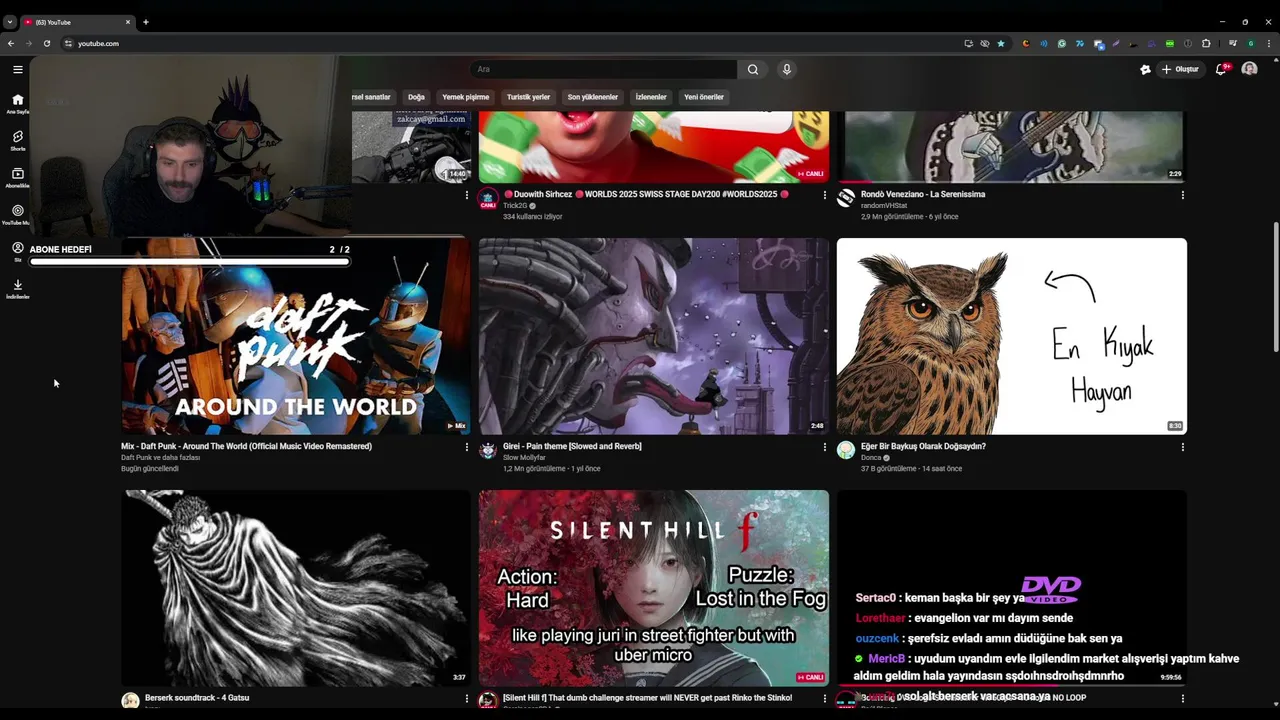Open the Chrome media controls icon
This screenshot has height=720, width=1280.
tap(1233, 43)
